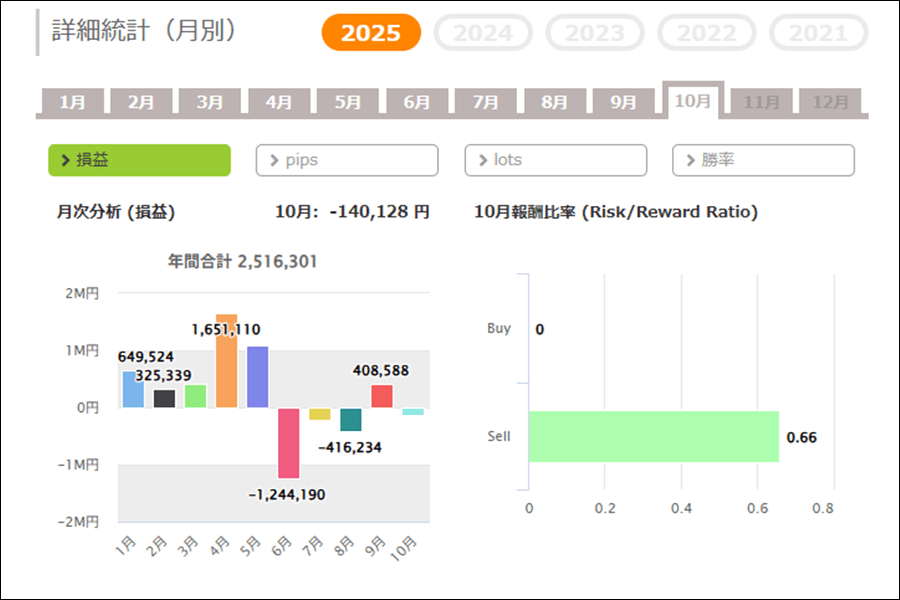Open the 5月 month tab

coord(348,102)
